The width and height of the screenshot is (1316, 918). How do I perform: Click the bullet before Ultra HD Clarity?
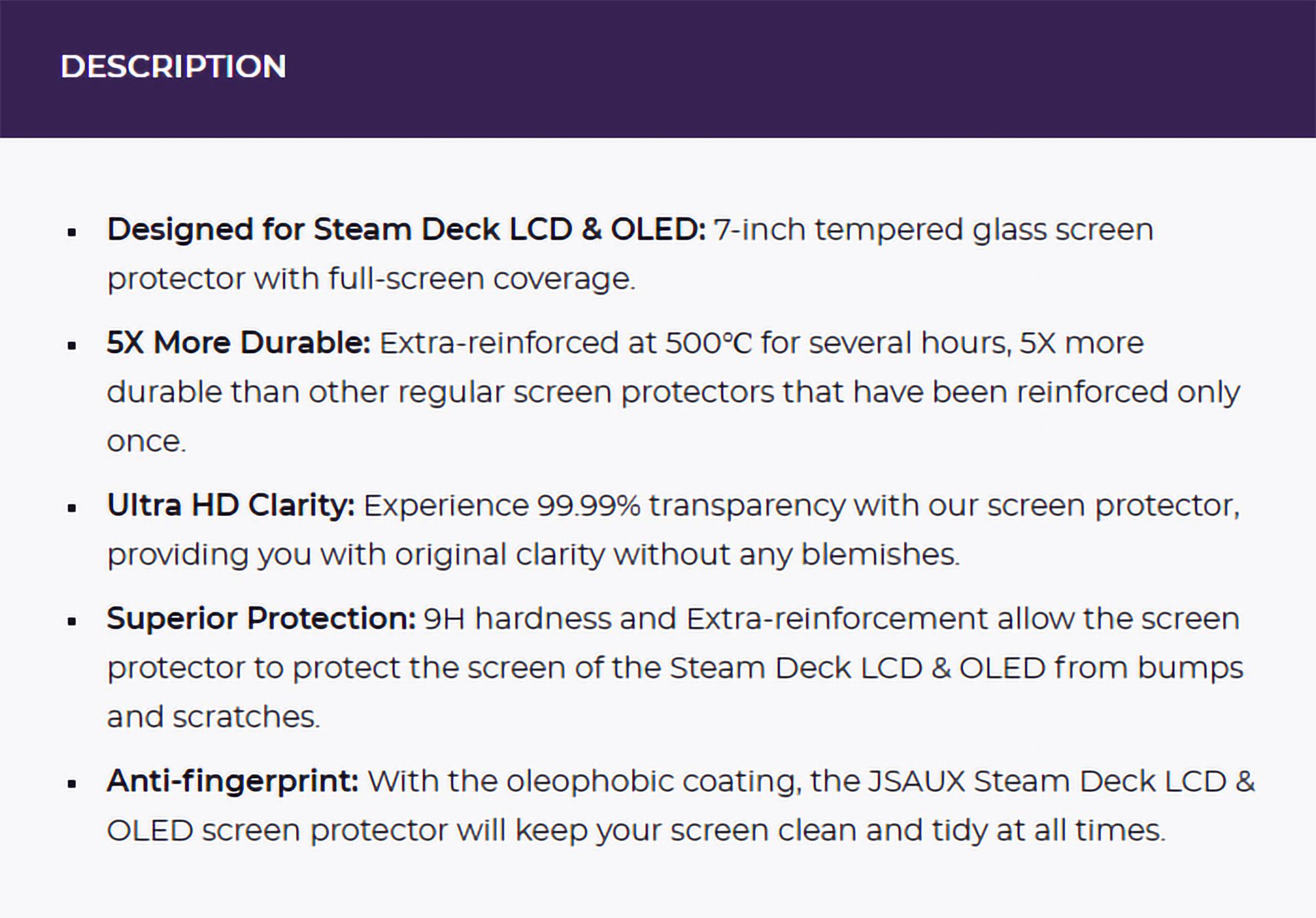(x=72, y=508)
